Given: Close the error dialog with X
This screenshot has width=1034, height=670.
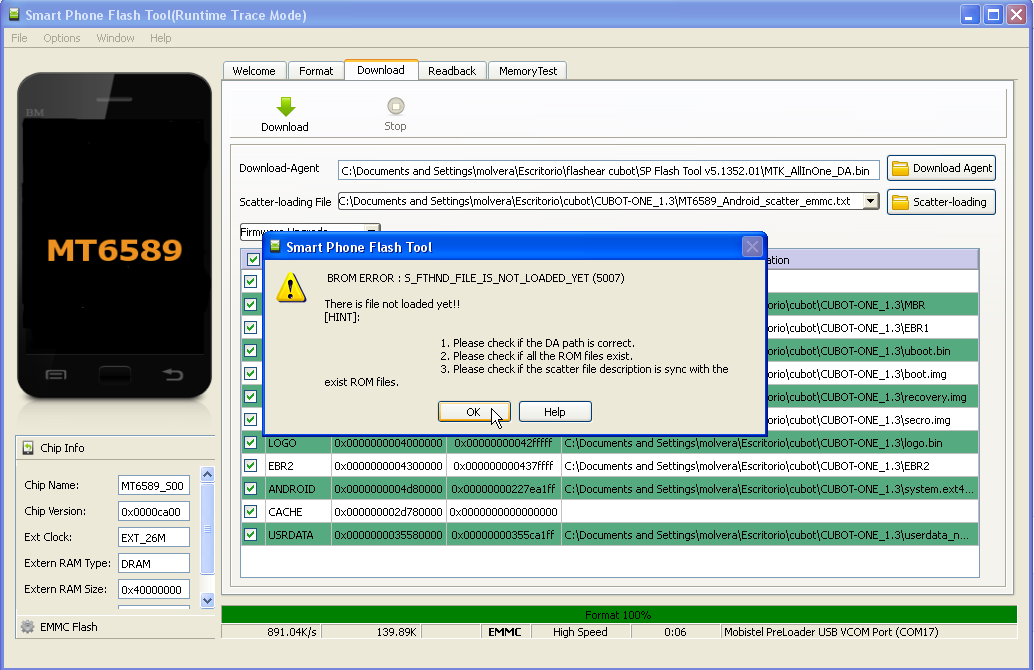Looking at the screenshot, I should [x=752, y=246].
